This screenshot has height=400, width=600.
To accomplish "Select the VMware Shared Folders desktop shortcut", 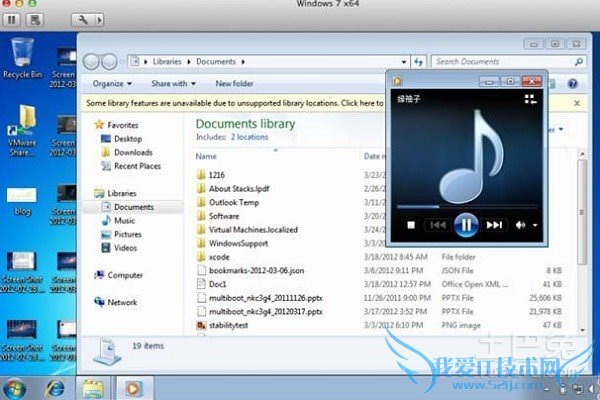I will point(21,130).
